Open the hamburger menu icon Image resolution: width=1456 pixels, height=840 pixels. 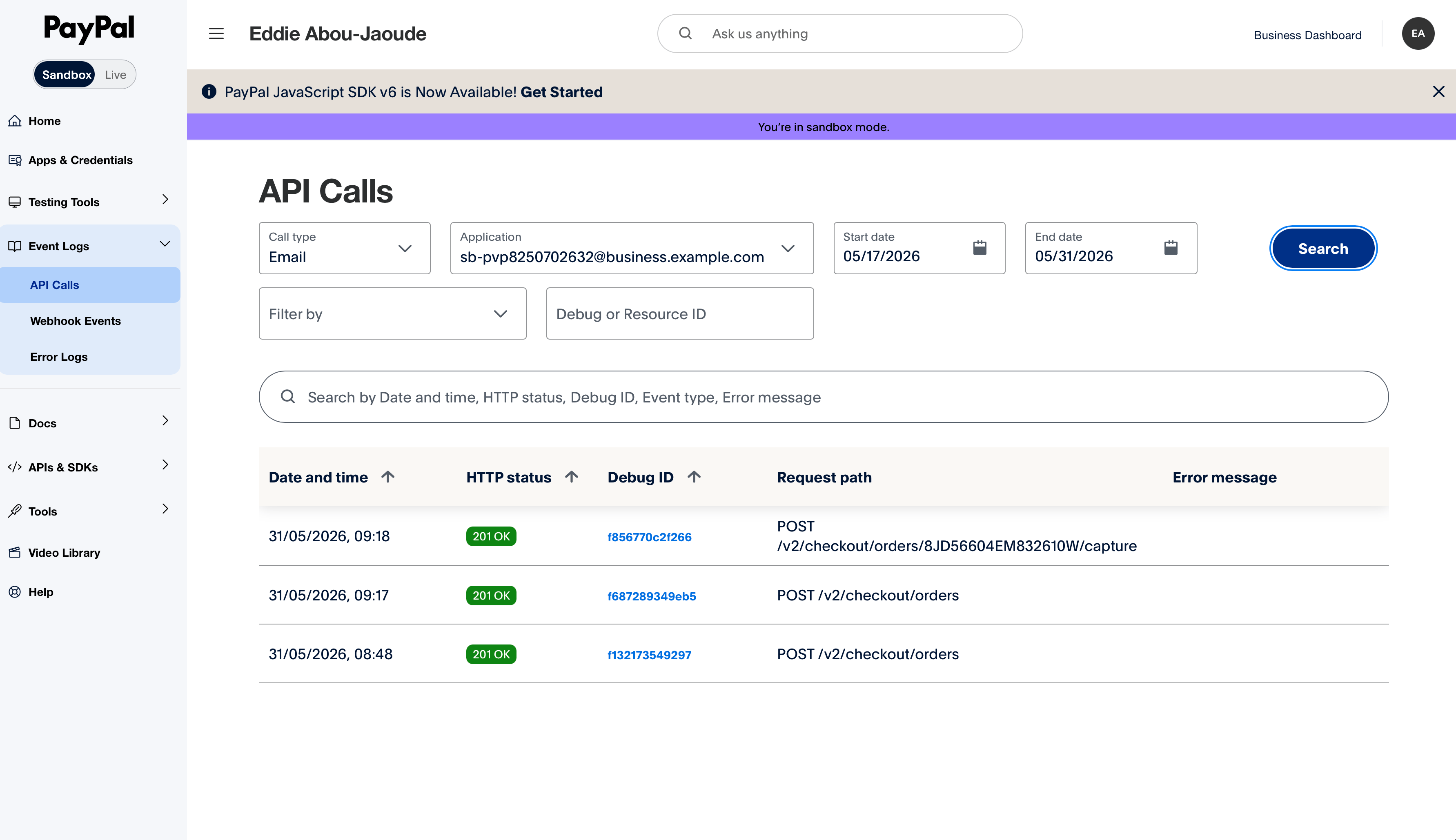tap(216, 33)
